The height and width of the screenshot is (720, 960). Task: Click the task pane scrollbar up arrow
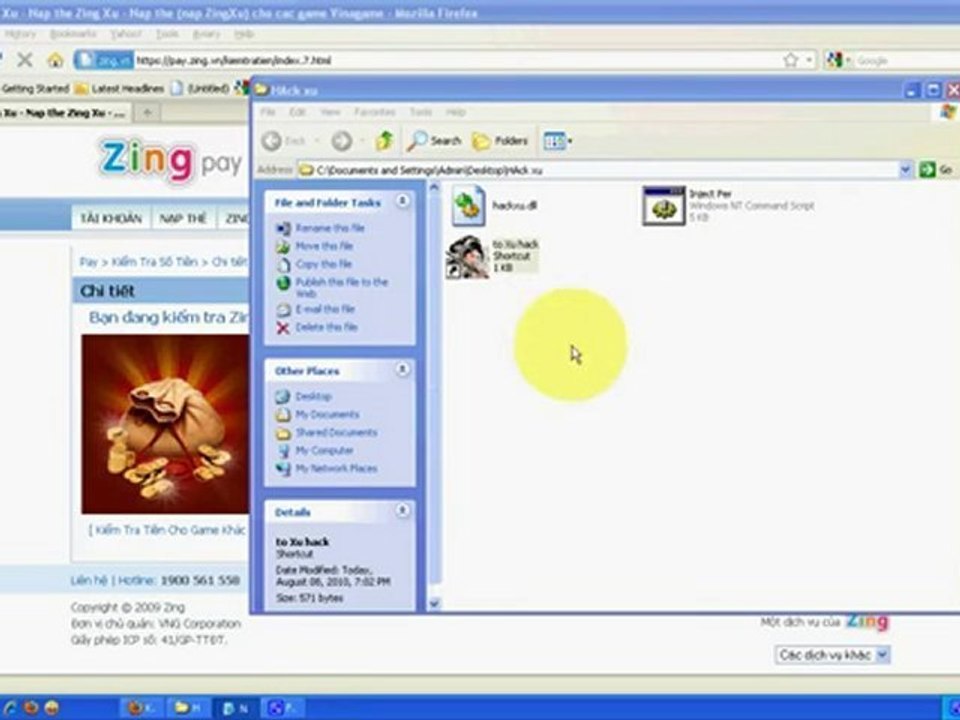434,188
